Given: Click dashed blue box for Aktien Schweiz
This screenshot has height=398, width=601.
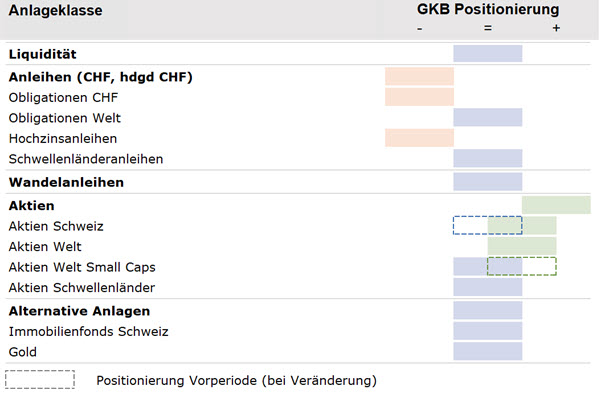Looking at the screenshot, I should point(488,225).
